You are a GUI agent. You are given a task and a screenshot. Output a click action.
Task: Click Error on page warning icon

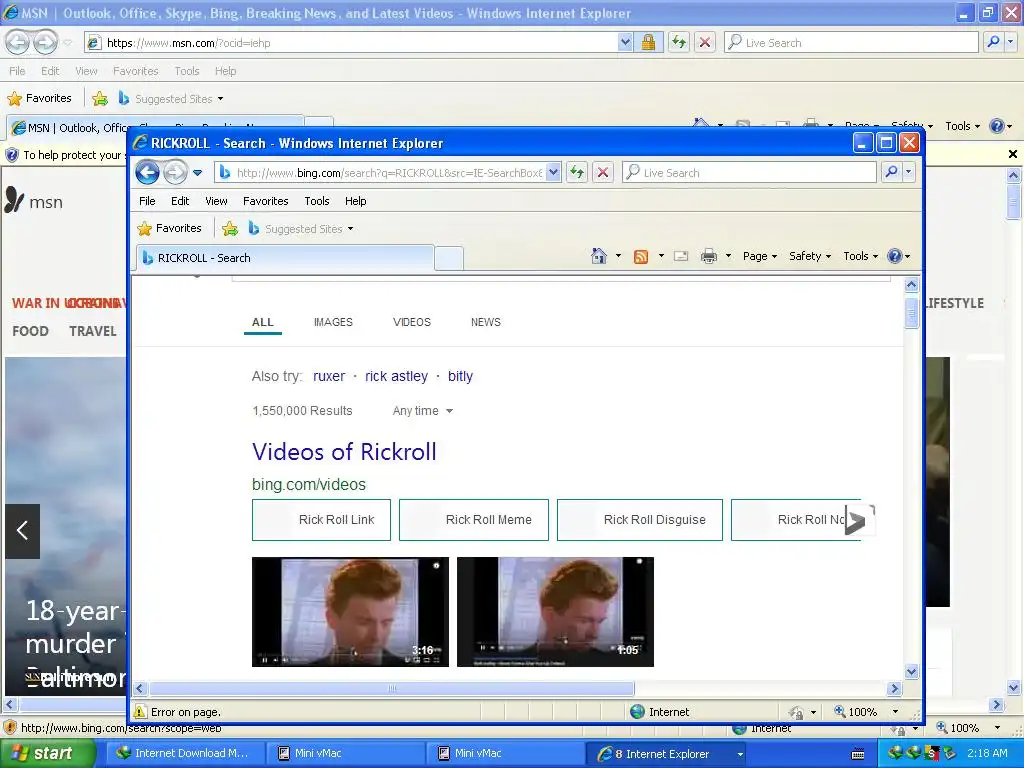(x=140, y=712)
